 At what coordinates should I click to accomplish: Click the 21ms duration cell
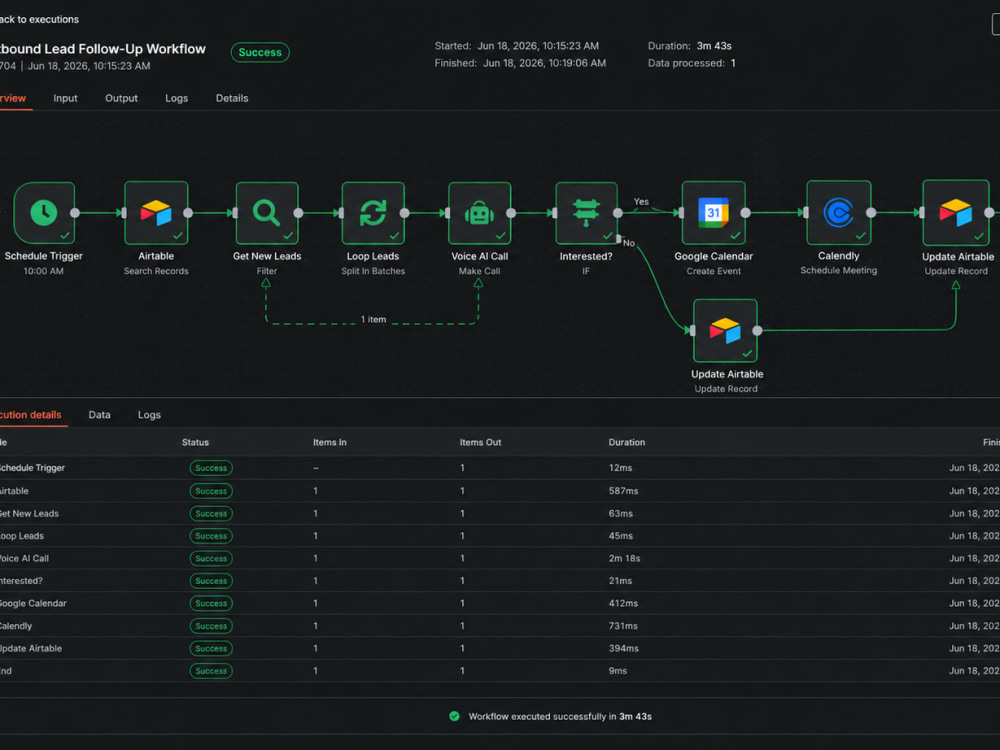(x=620, y=580)
